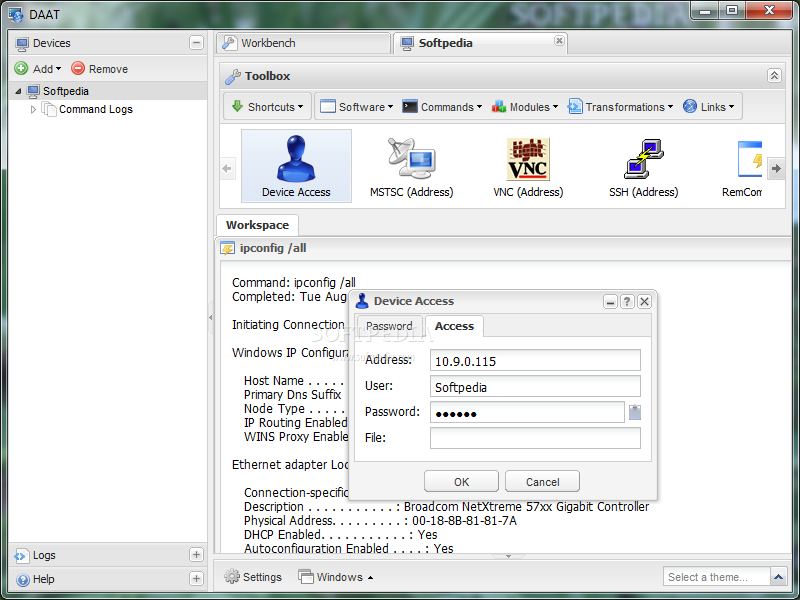Click the File input field
800x600 pixels.
pyautogui.click(x=535, y=438)
